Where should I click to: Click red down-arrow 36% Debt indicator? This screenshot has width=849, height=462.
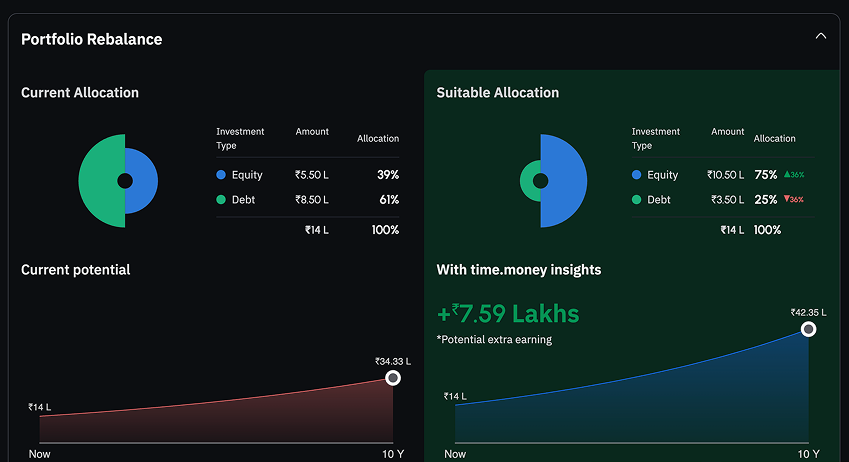794,199
